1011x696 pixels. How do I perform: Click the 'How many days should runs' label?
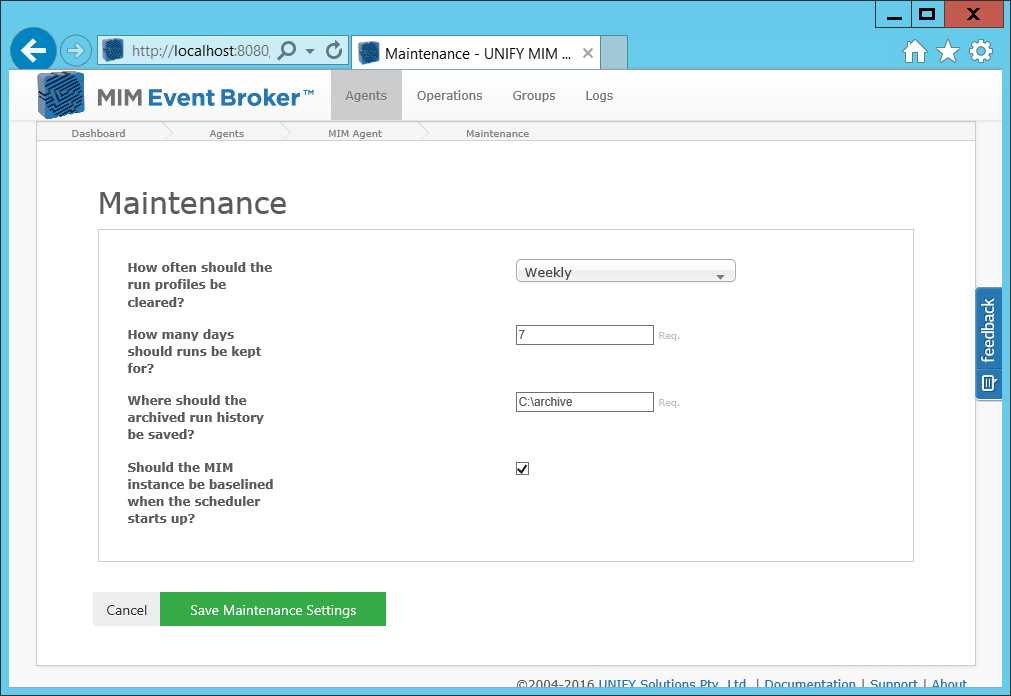tap(194, 351)
